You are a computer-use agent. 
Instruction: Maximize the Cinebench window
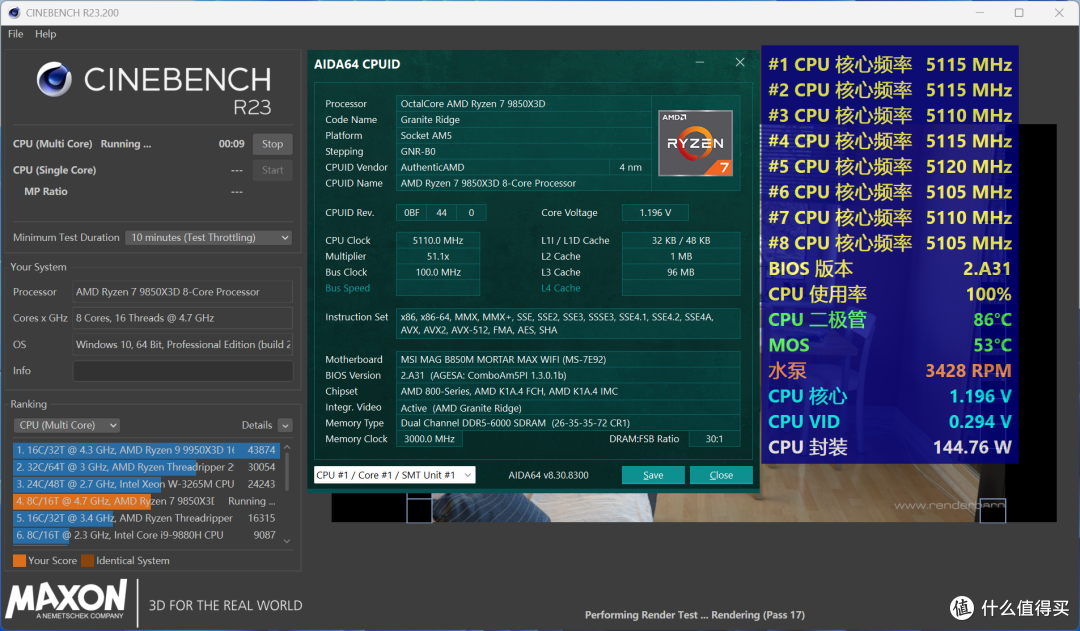(x=1019, y=12)
